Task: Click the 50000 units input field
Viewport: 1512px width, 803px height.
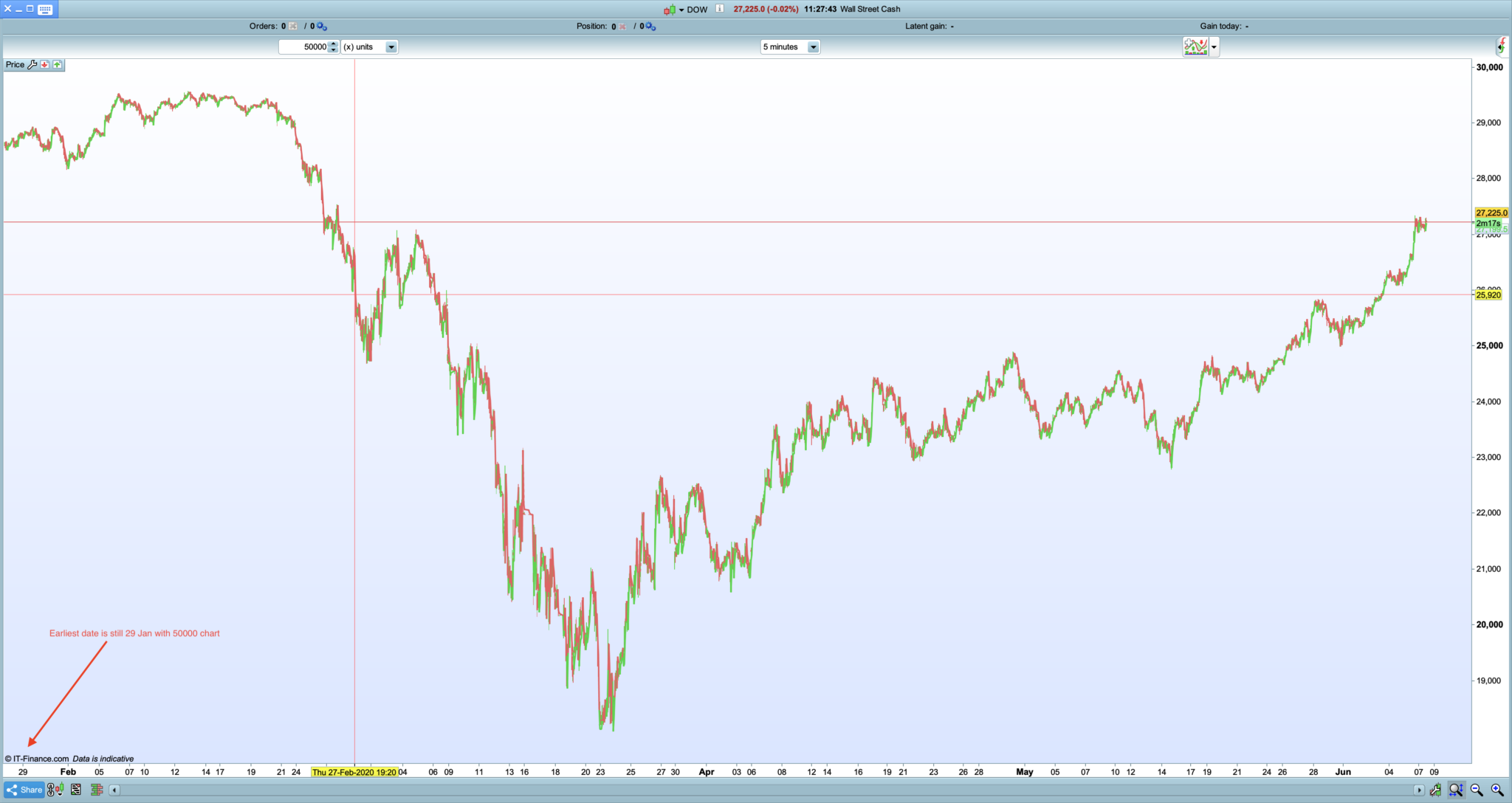Action: coord(304,47)
